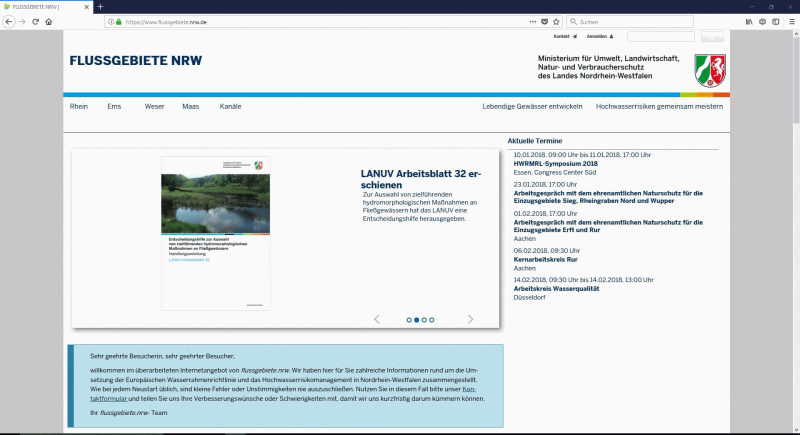800x435 pixels.
Task: Go to the browser Home page
Action: (48, 22)
